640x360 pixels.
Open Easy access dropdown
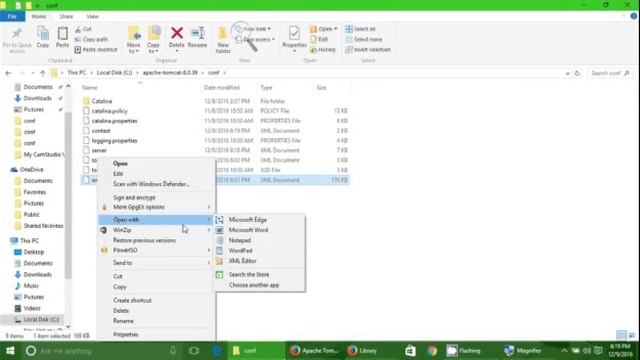point(256,39)
